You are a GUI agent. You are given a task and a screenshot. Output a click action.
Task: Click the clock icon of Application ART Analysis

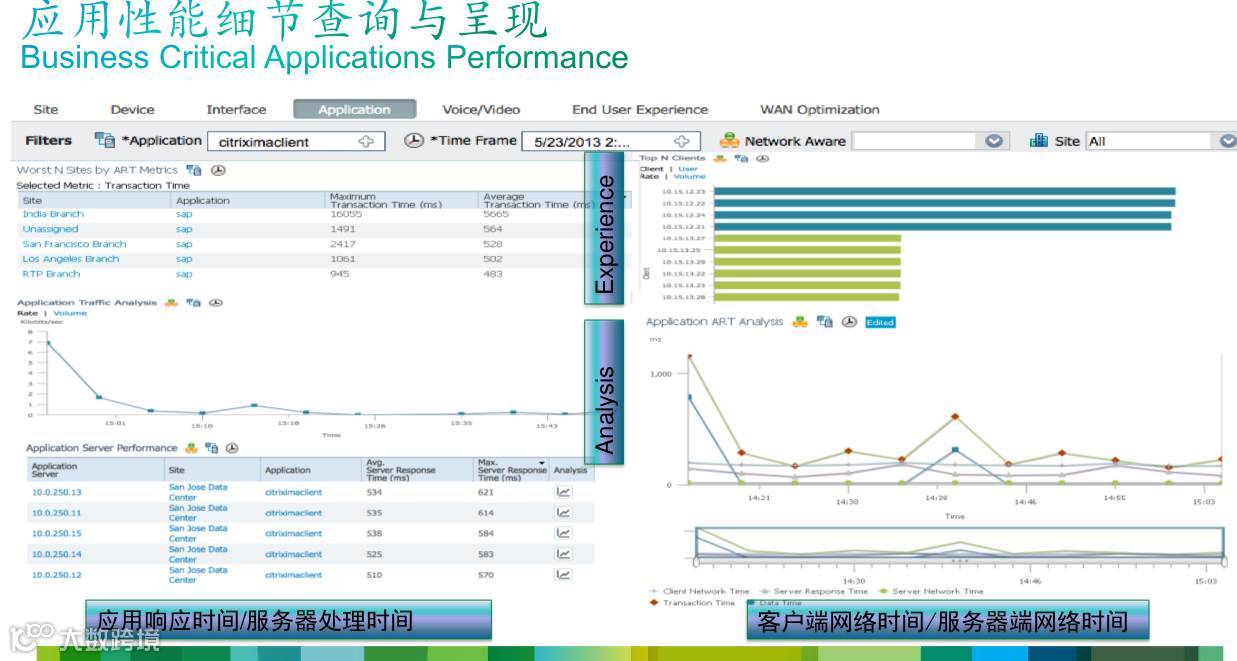pos(849,322)
